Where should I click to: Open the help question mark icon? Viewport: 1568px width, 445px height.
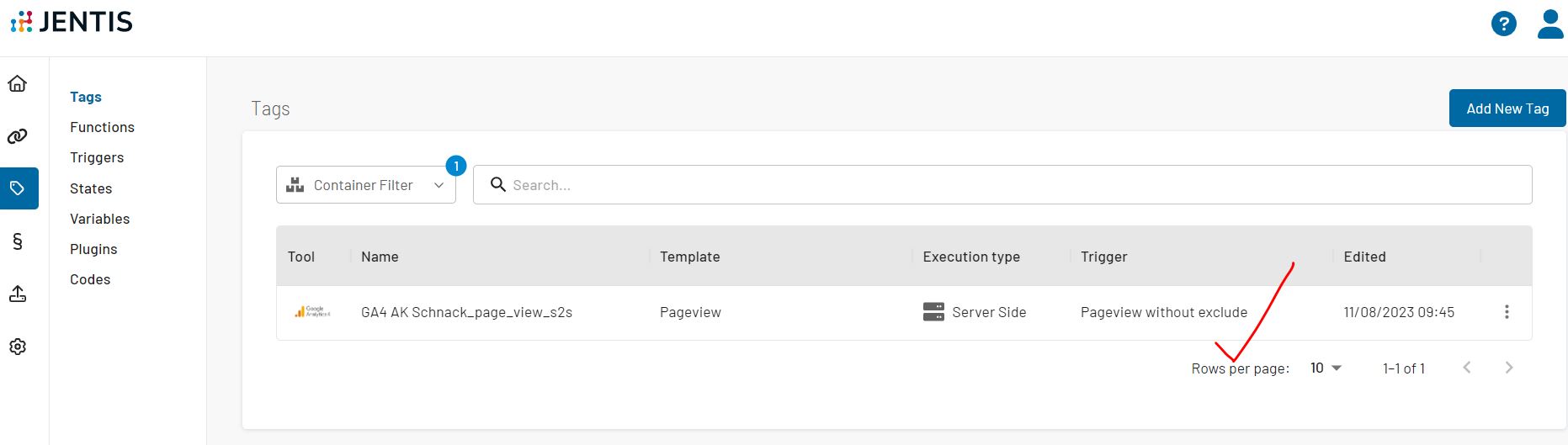coord(1503,24)
